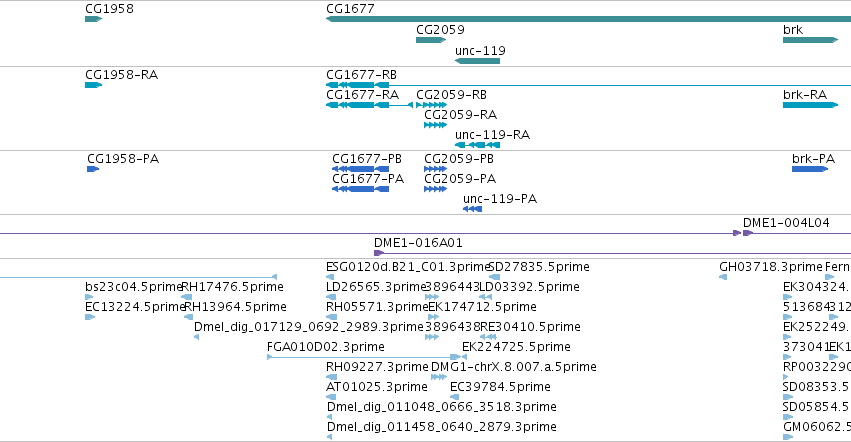The width and height of the screenshot is (851, 442).
Task: Click the DMG1-chrX.8.007.a.5prime label
Action: pyautogui.click(x=514, y=368)
